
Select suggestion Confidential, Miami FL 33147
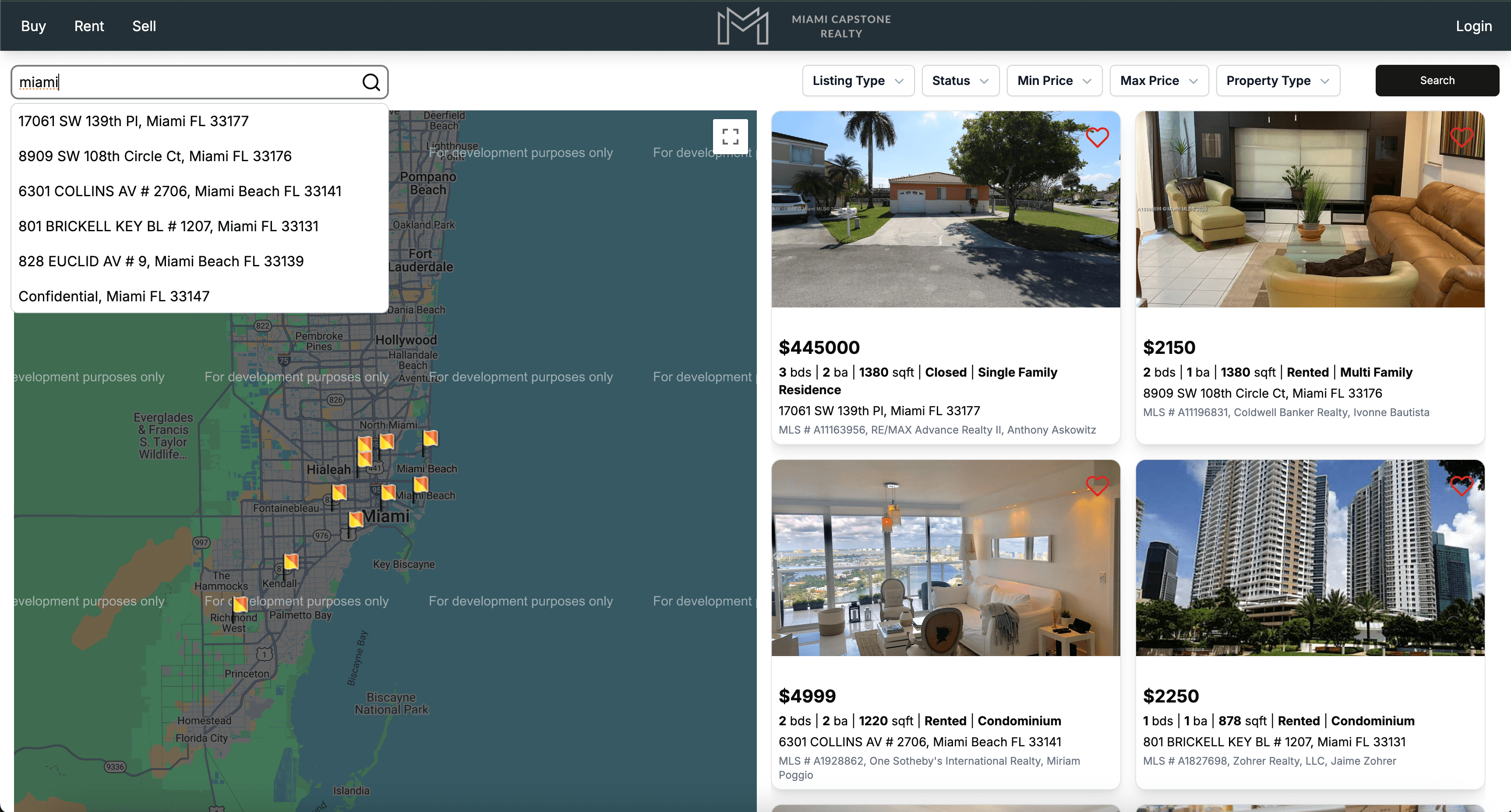[x=199, y=296]
